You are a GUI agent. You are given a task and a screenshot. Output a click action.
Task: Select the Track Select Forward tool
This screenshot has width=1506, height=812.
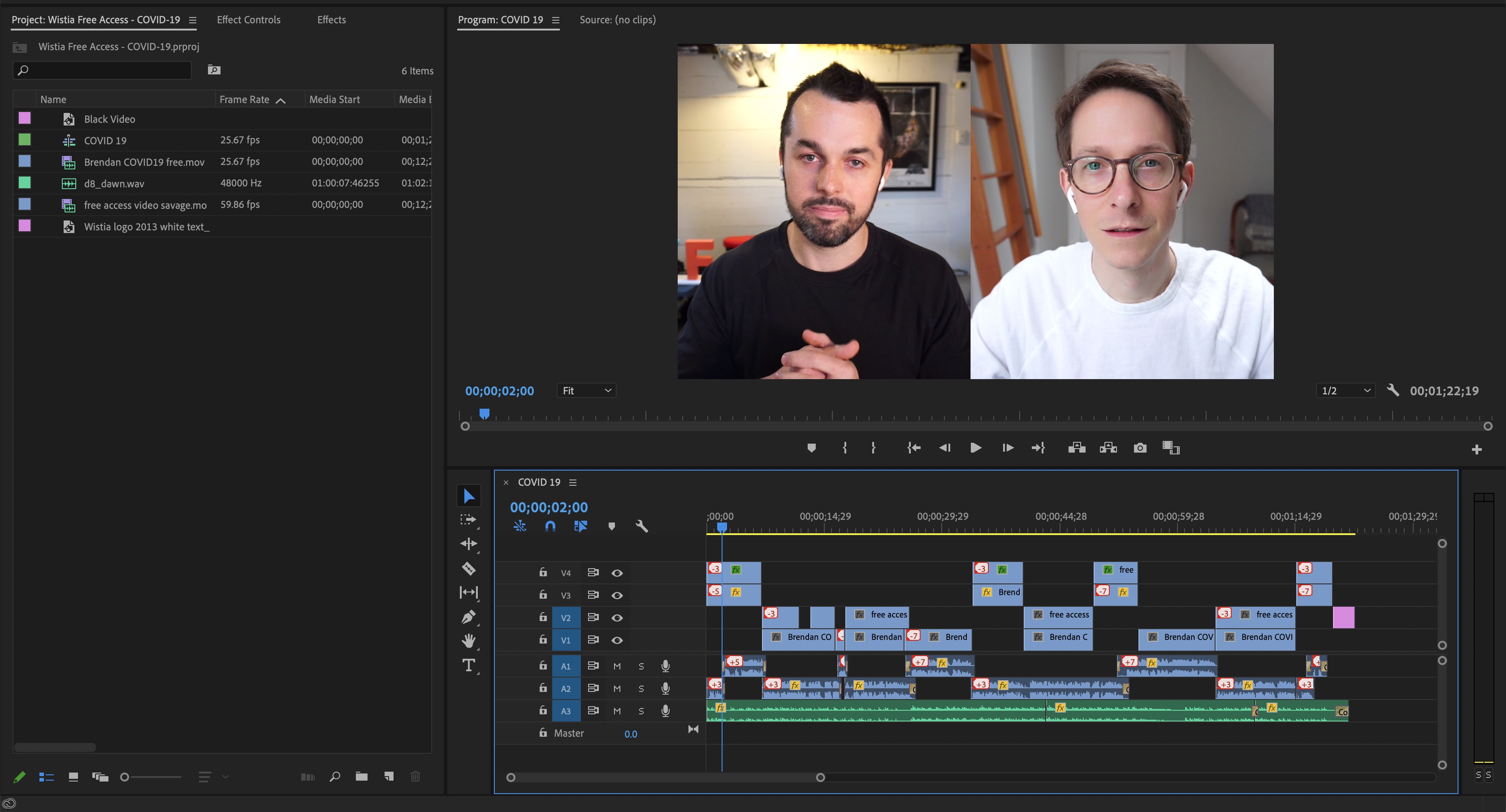pos(468,519)
